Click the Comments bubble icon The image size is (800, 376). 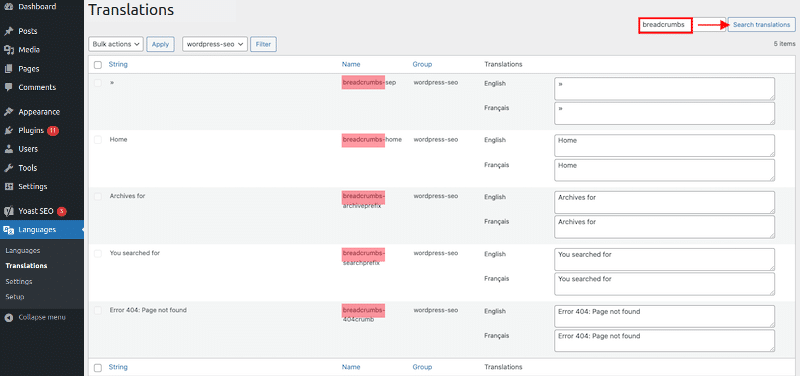click(8, 87)
